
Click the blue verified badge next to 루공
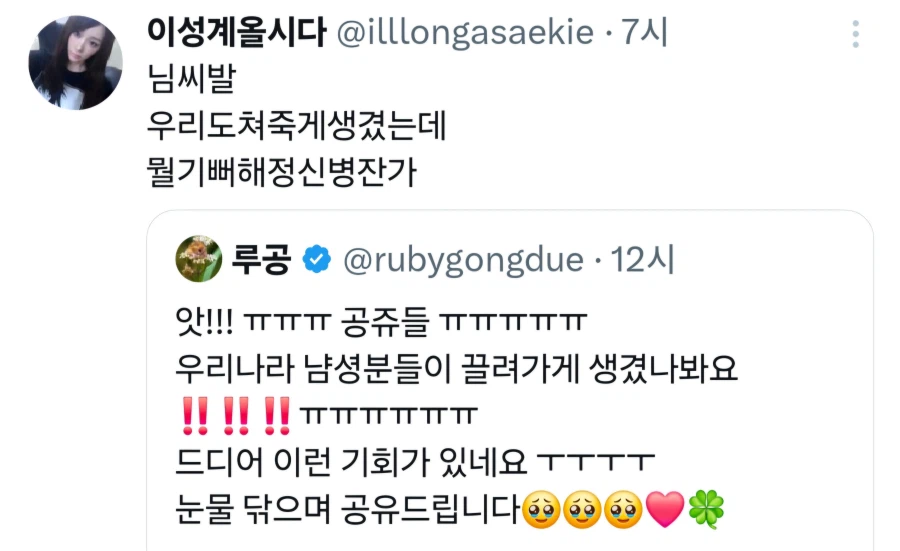point(317,259)
